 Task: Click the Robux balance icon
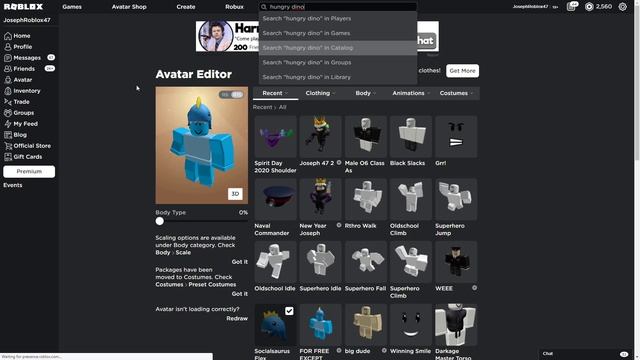click(x=589, y=7)
